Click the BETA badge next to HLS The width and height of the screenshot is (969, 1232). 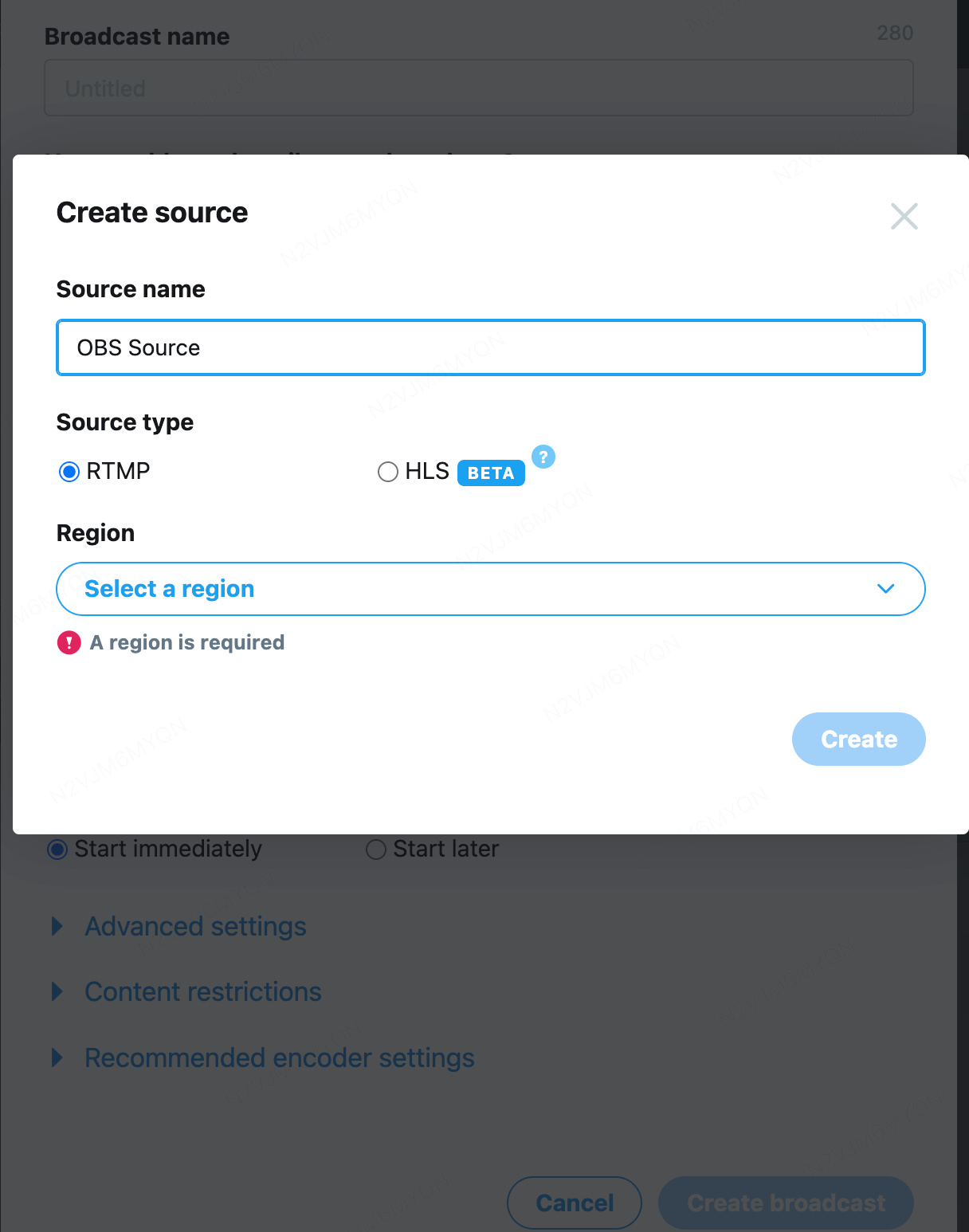tap(491, 473)
